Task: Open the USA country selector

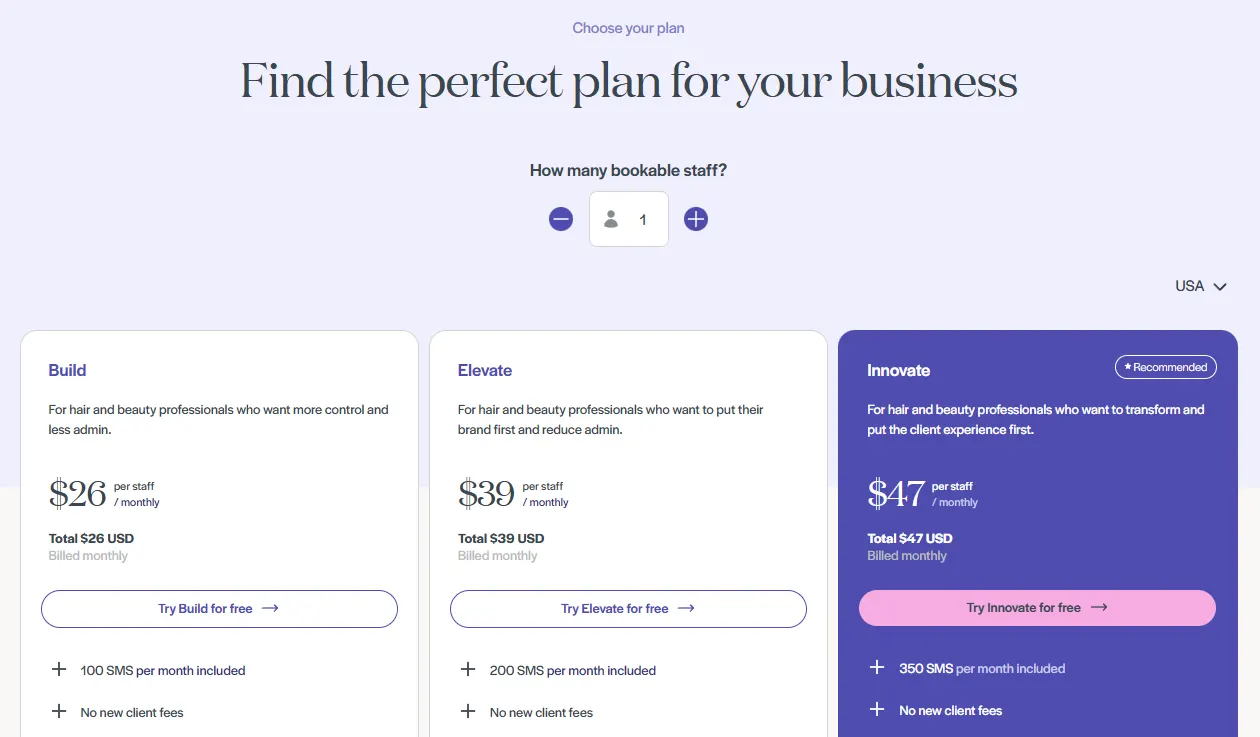Action: point(1200,286)
